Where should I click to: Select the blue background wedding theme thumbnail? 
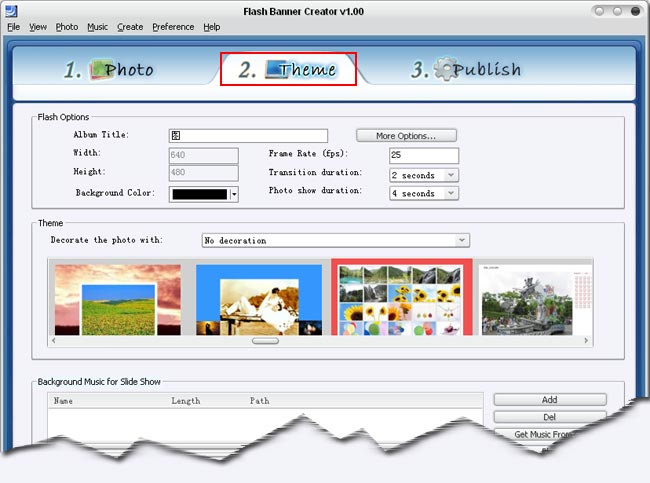pyautogui.click(x=259, y=299)
